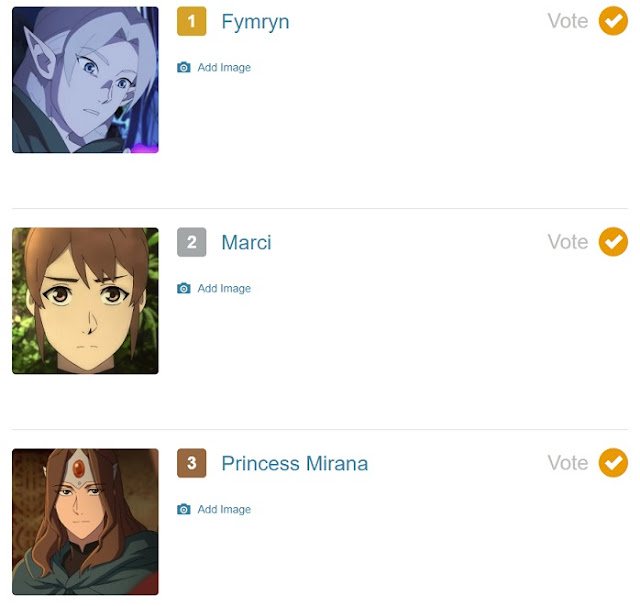Image resolution: width=640 pixels, height=606 pixels.
Task: Toggle the vote checkmark for Fymryn
Action: 613,21
